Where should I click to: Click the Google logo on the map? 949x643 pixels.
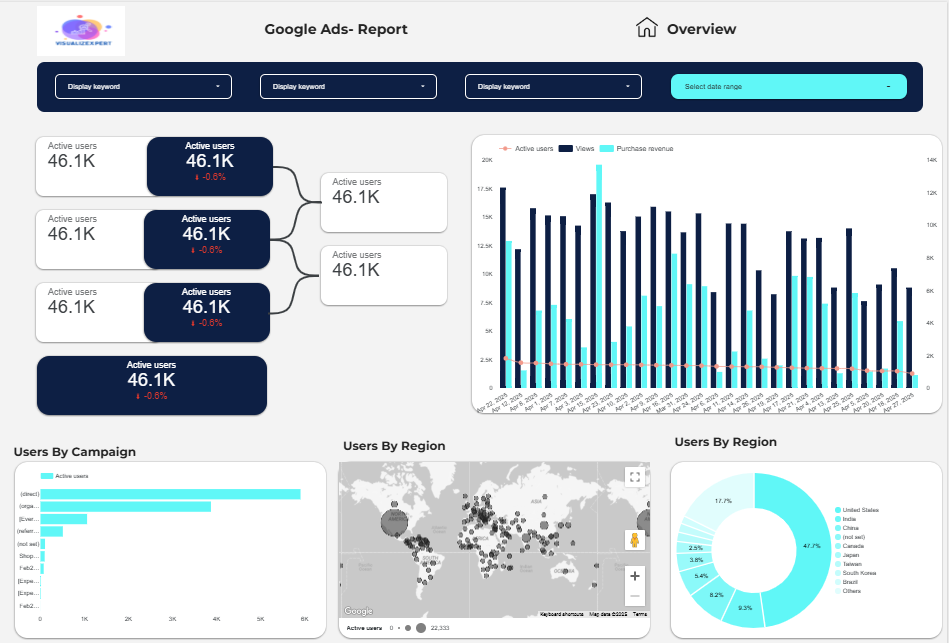tap(358, 610)
